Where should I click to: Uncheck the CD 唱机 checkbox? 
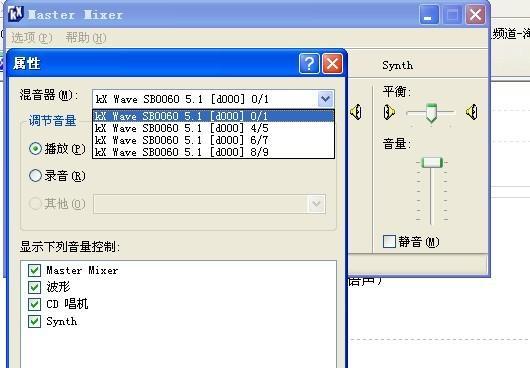(x=34, y=304)
